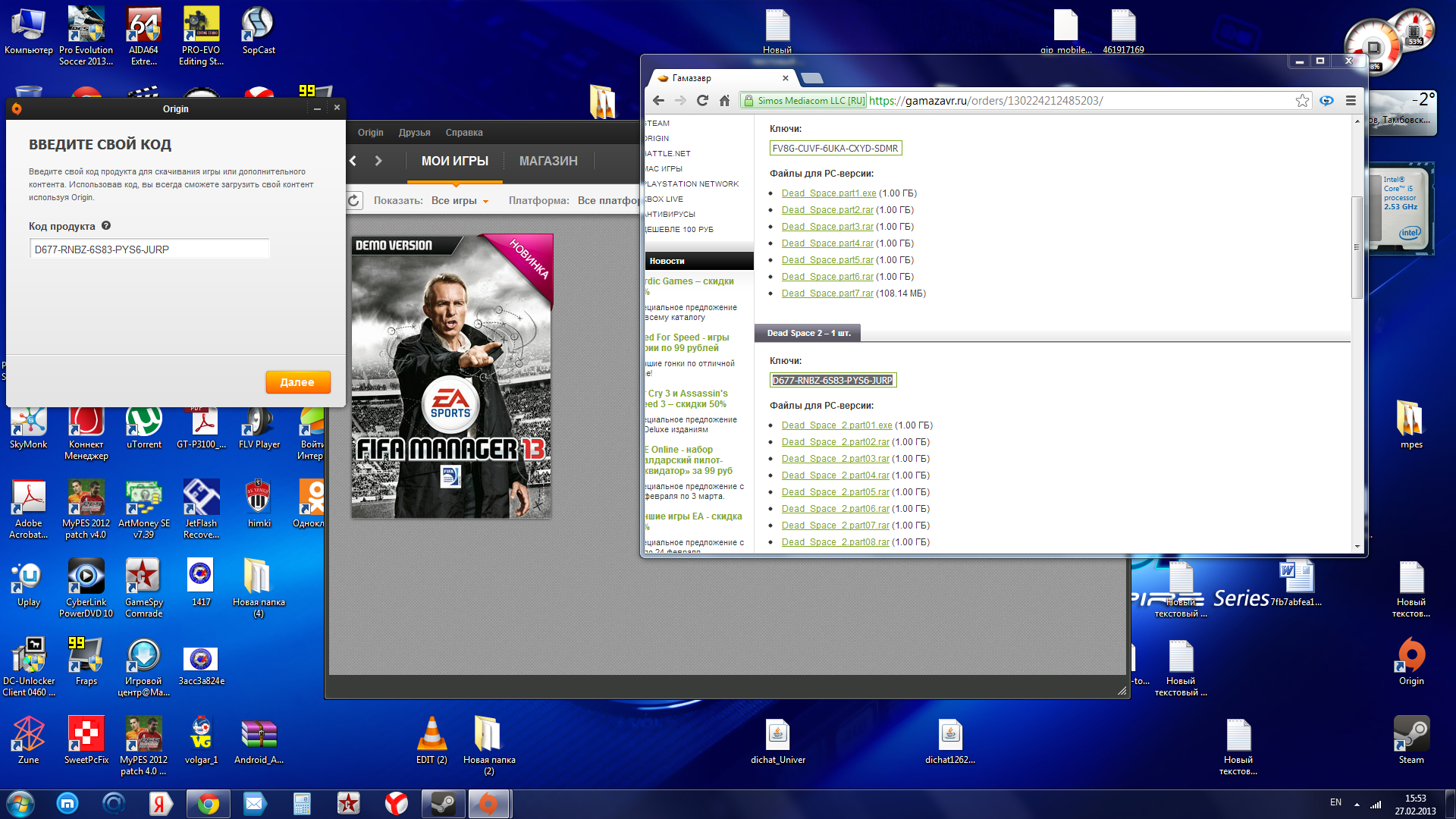Download Dead_Space_2.part05.rar link
Image resolution: width=1456 pixels, height=819 pixels.
pos(836,492)
